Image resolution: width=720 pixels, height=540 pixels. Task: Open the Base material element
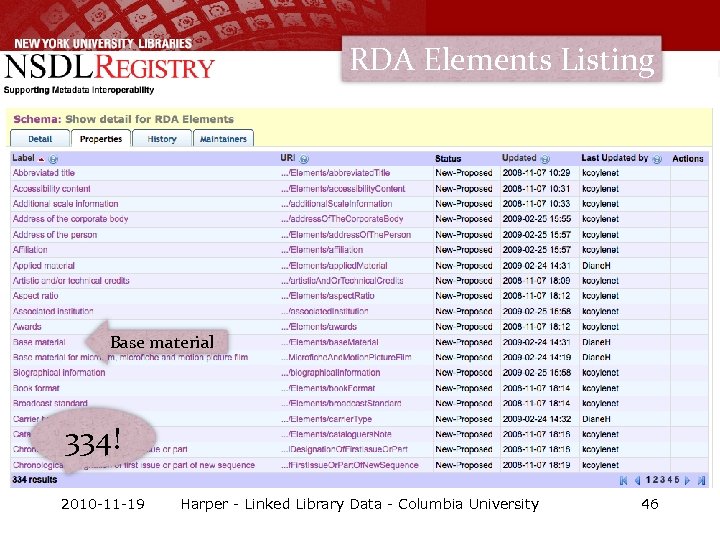39,342
